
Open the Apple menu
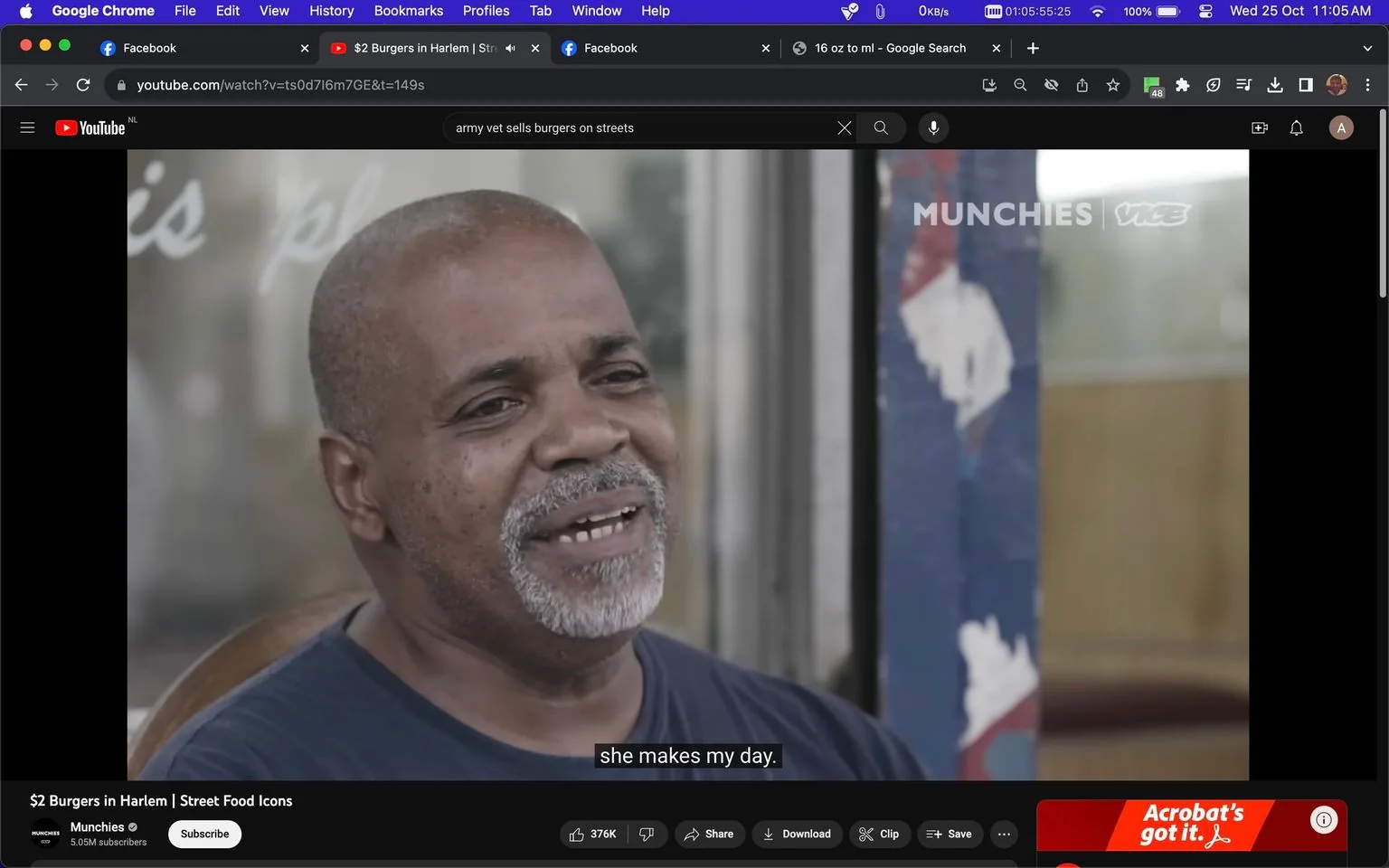coord(25,11)
